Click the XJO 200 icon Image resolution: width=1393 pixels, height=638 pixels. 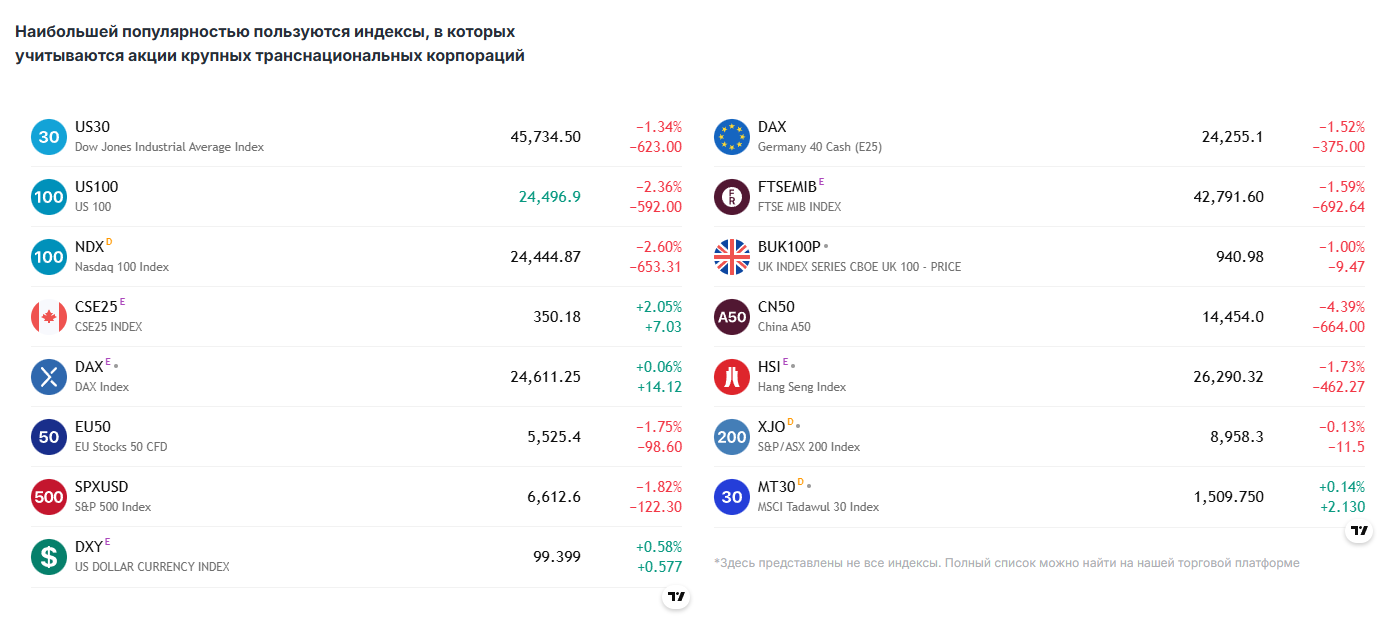tap(732, 437)
